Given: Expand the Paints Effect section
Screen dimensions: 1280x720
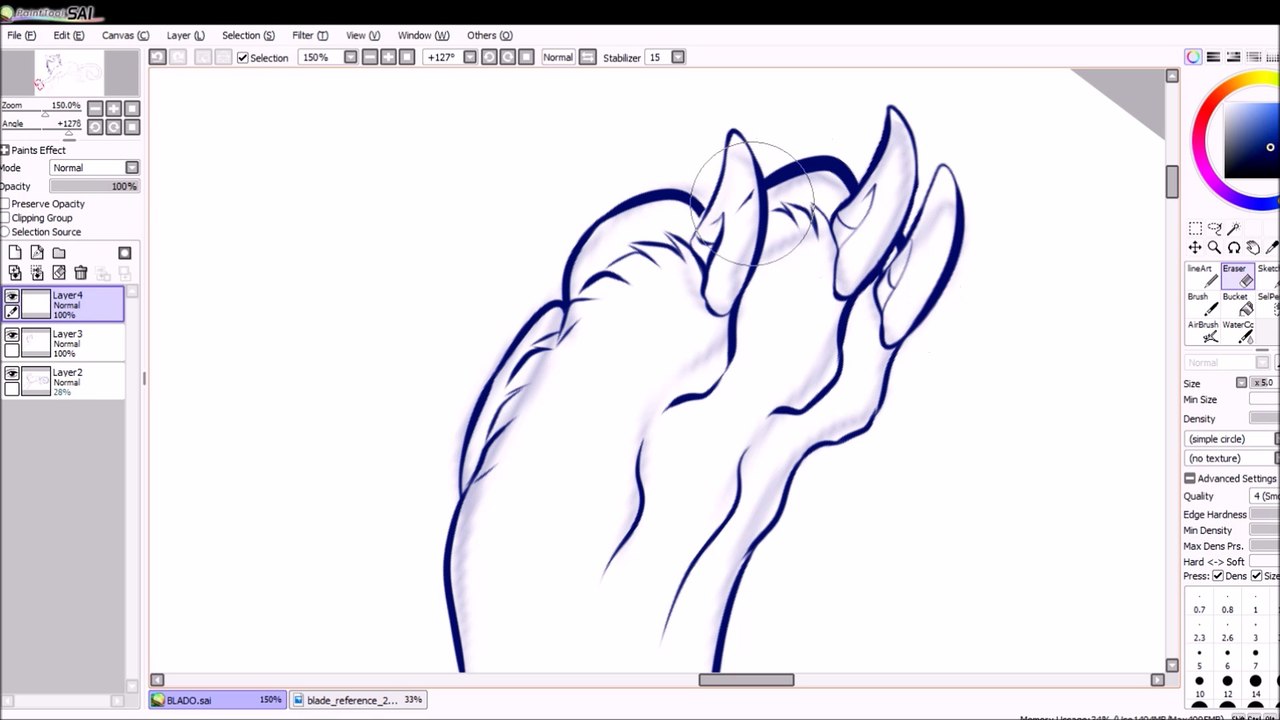Looking at the screenshot, I should (5, 150).
